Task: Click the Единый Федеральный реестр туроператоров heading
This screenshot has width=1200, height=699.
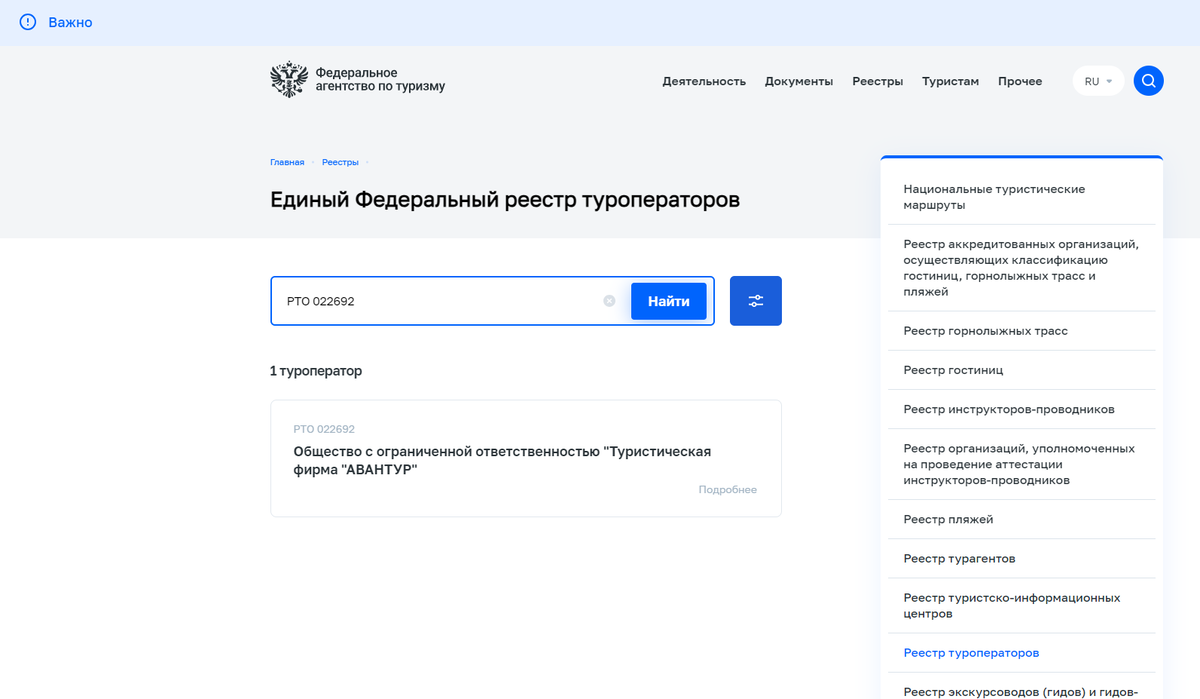Action: [505, 200]
